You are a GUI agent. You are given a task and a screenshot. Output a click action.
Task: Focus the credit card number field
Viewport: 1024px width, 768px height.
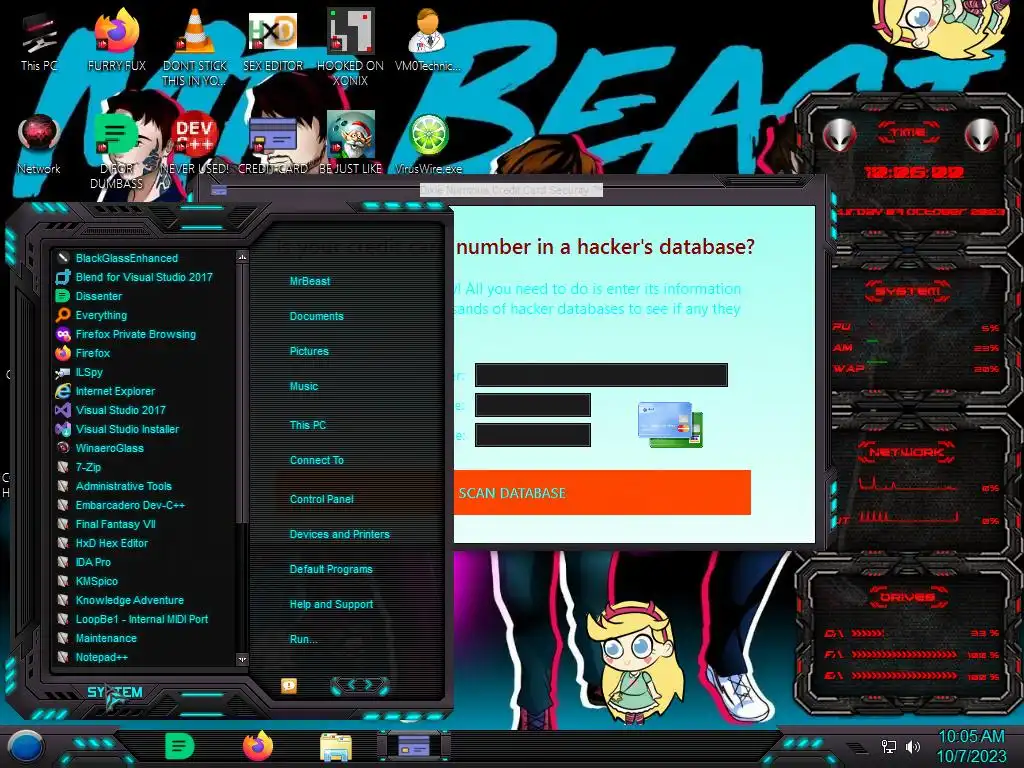(601, 375)
